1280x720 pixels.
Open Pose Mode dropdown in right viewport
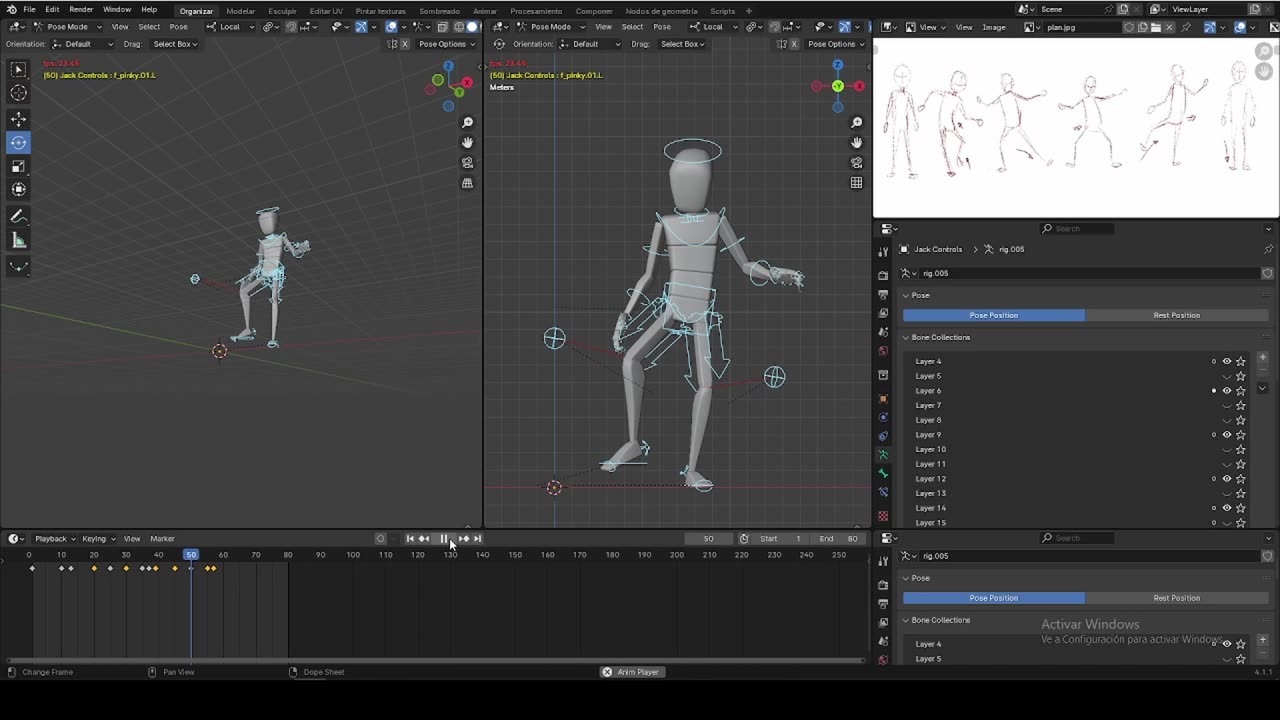point(550,27)
